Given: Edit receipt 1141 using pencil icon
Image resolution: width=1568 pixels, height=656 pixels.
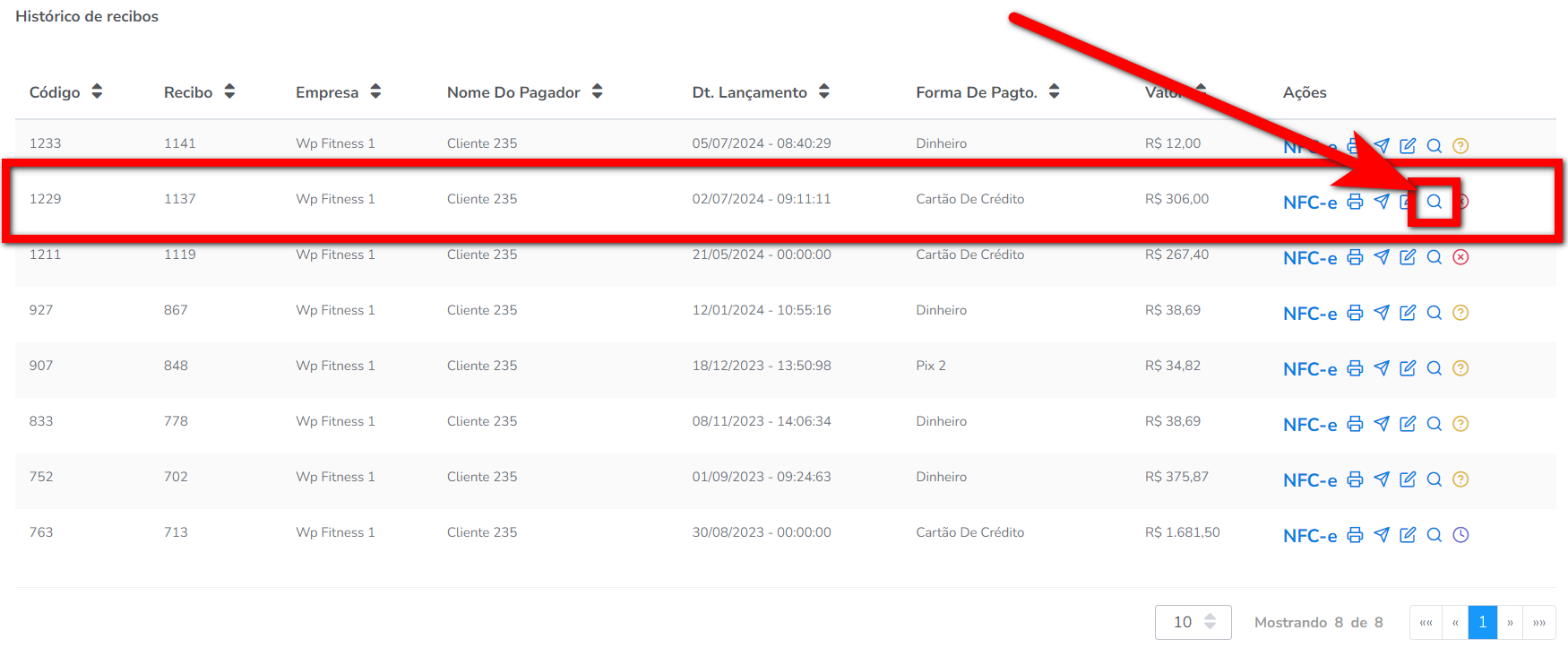Looking at the screenshot, I should [1408, 146].
